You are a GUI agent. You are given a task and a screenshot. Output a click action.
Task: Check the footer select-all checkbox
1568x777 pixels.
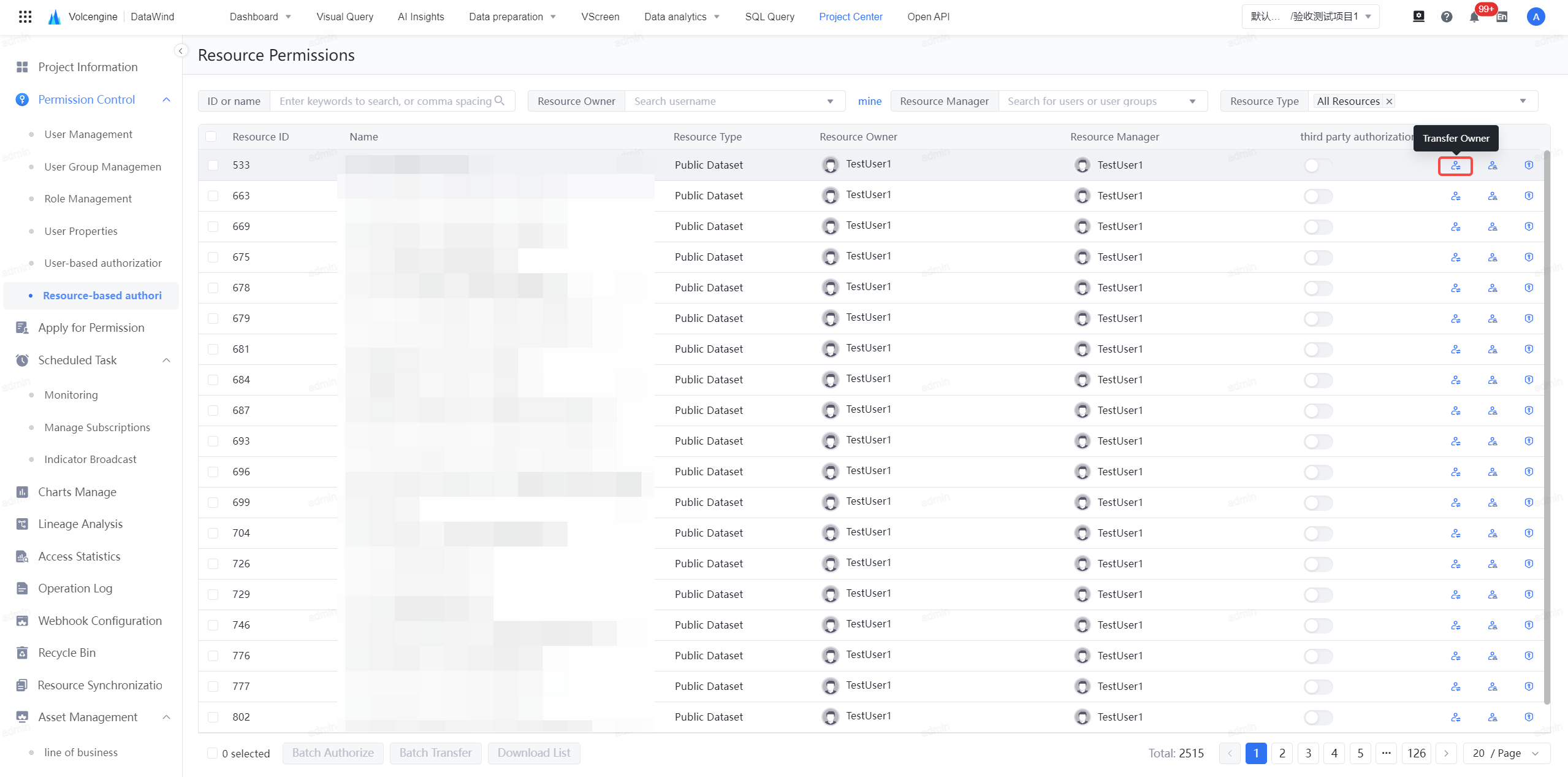(212, 753)
